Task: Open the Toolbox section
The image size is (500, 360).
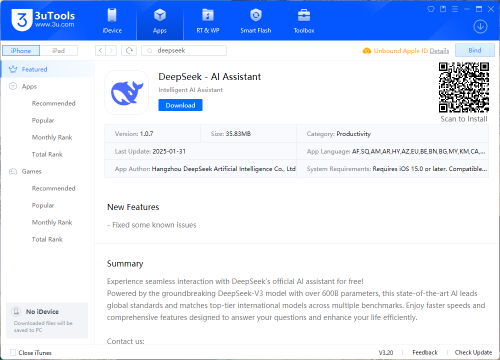Action: pyautogui.click(x=304, y=21)
